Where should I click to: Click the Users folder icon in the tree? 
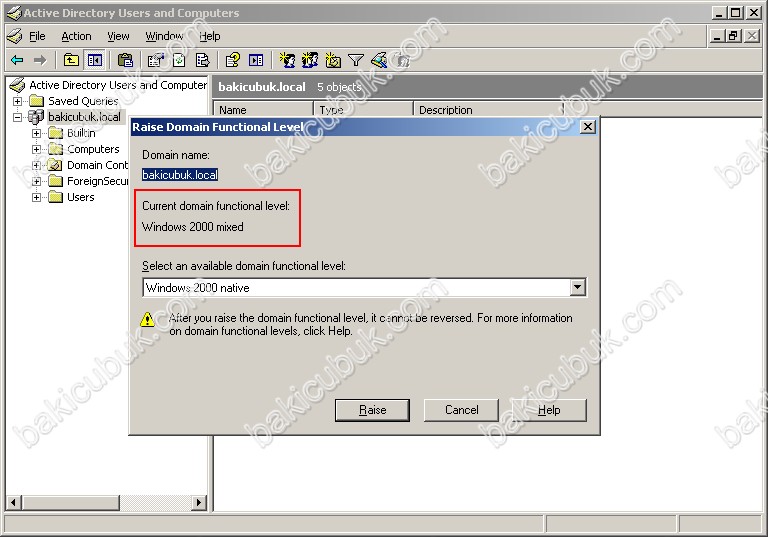pos(55,197)
